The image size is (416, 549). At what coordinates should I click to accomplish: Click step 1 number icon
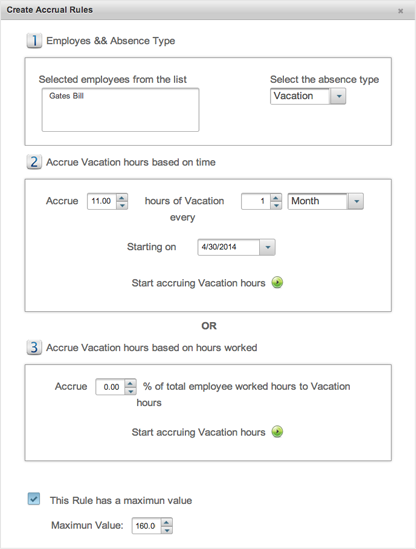click(x=34, y=41)
